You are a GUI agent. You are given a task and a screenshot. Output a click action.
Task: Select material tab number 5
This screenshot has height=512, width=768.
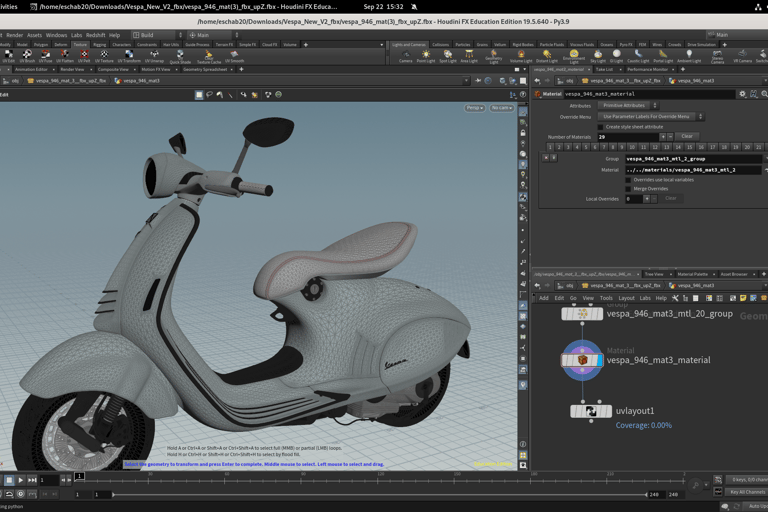pyautogui.click(x=586, y=148)
